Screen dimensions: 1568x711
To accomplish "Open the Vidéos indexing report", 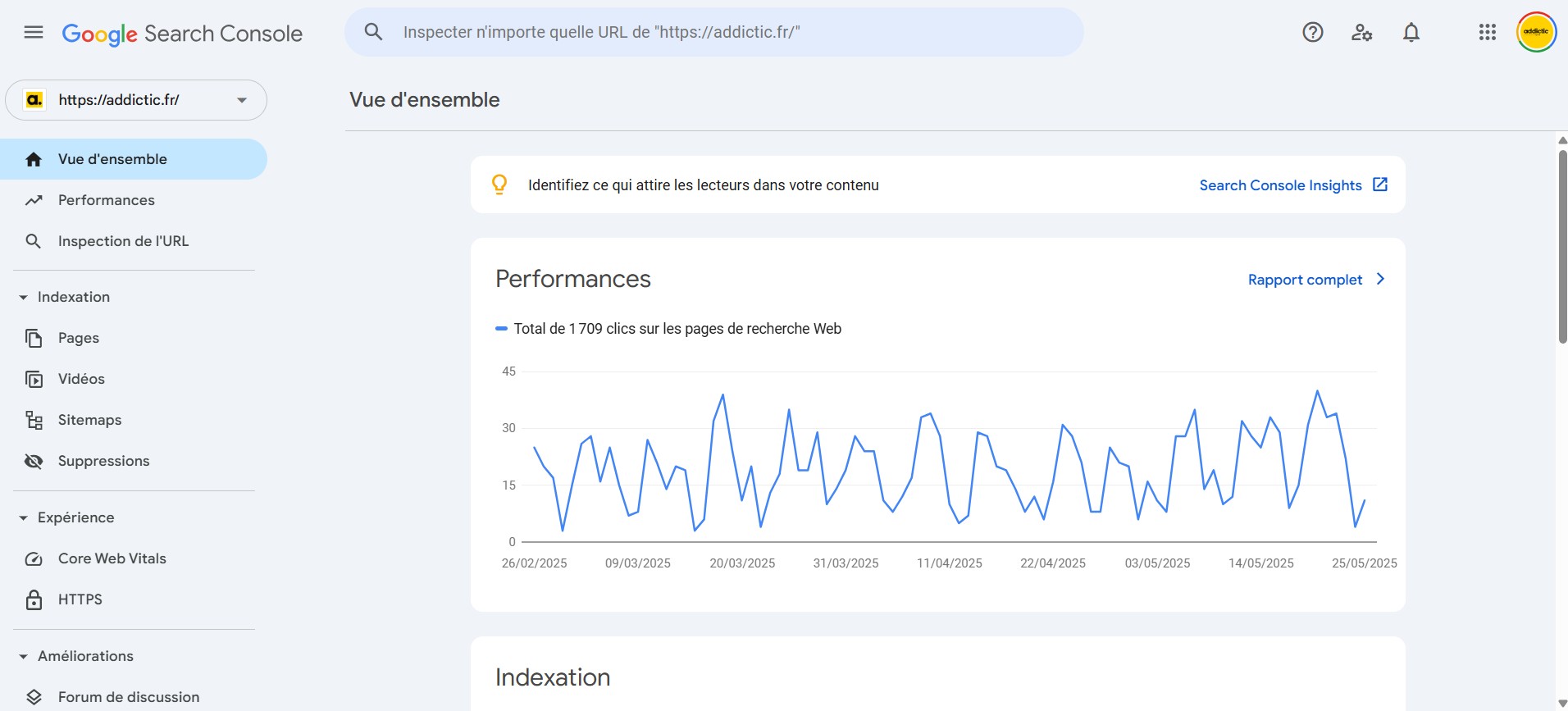I will [134, 379].
